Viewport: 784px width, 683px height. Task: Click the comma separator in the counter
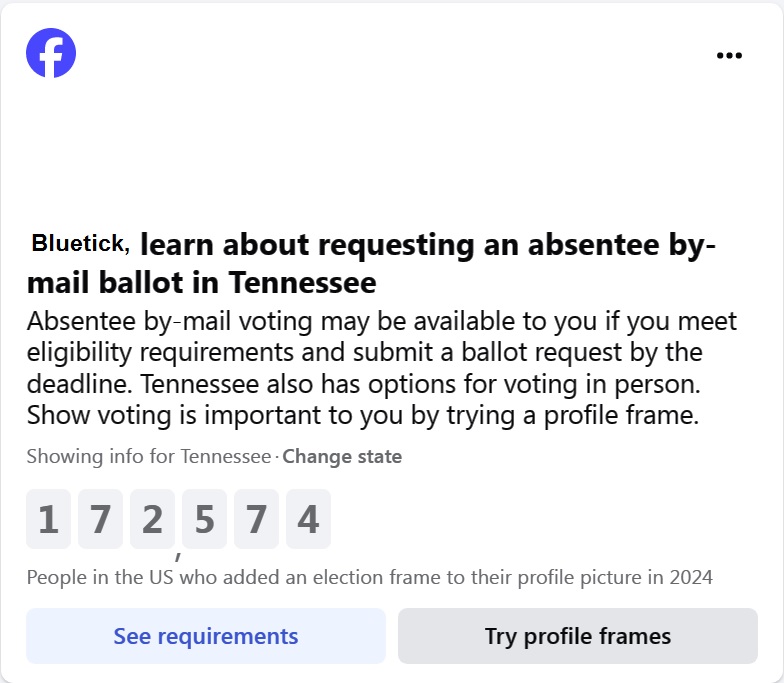[178, 554]
